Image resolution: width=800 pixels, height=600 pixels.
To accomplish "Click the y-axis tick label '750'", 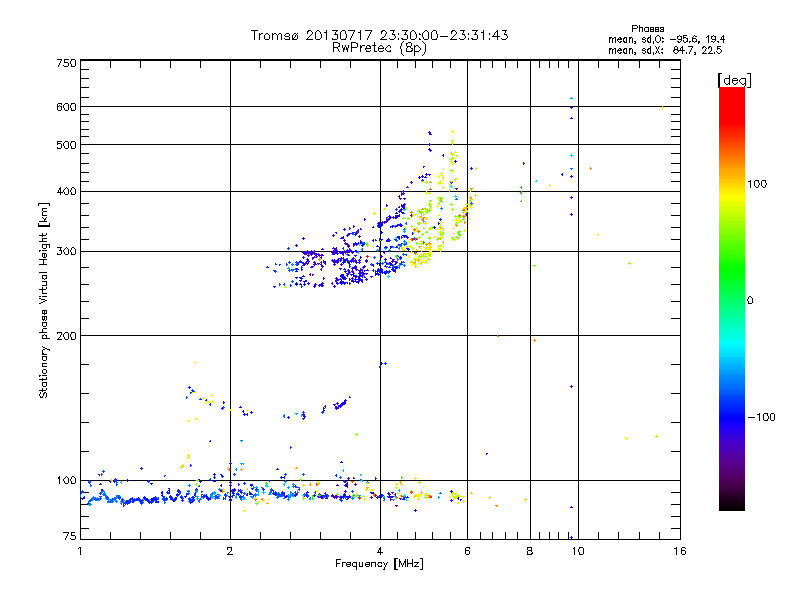I will tap(66, 63).
